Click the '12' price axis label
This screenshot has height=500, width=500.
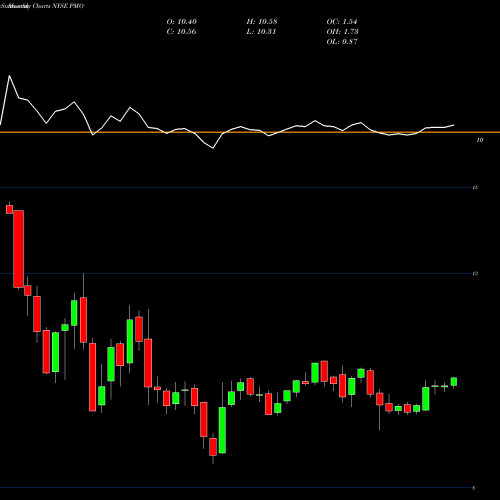[x=475, y=274]
